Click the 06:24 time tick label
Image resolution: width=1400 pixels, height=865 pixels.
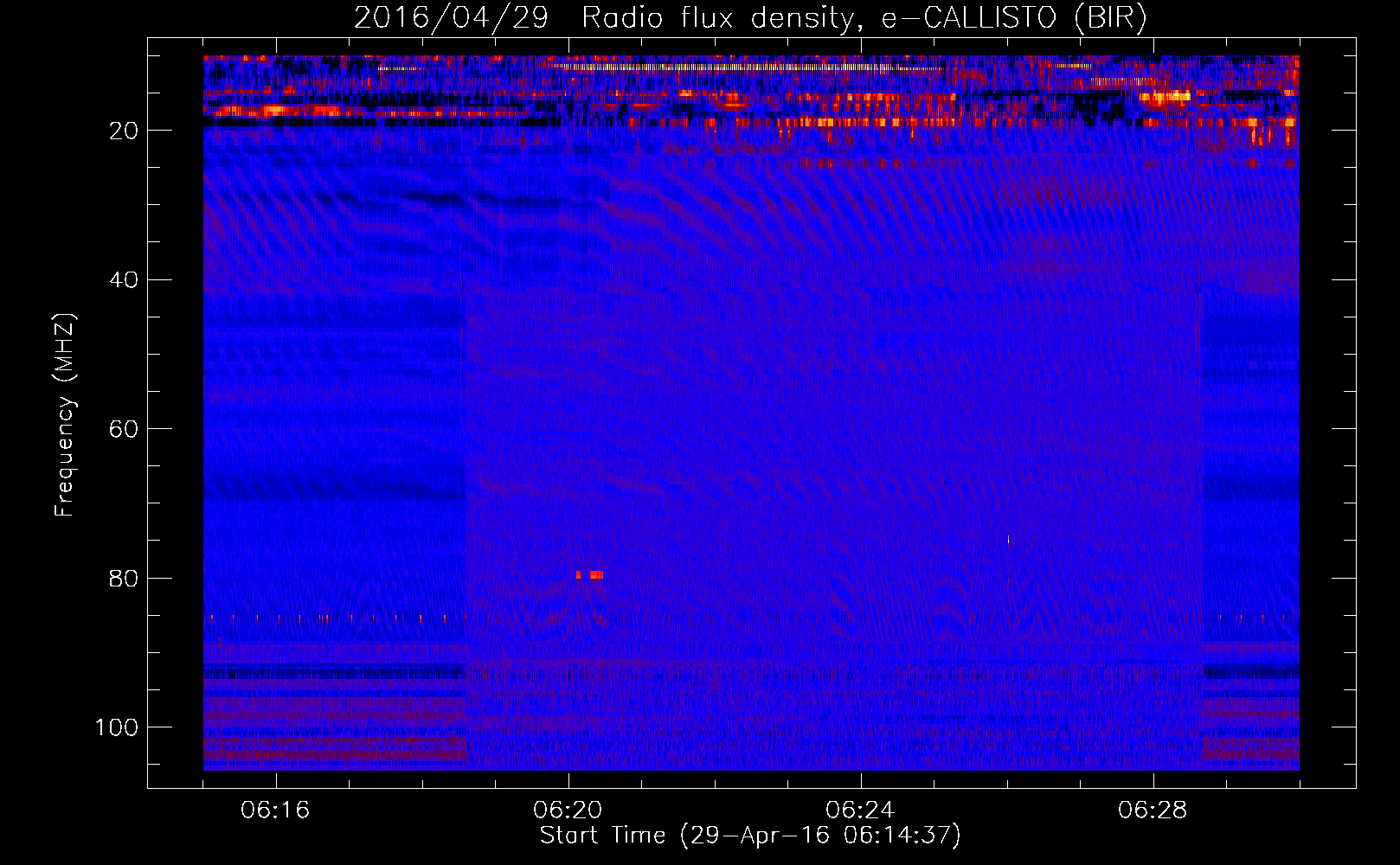pyautogui.click(x=860, y=811)
